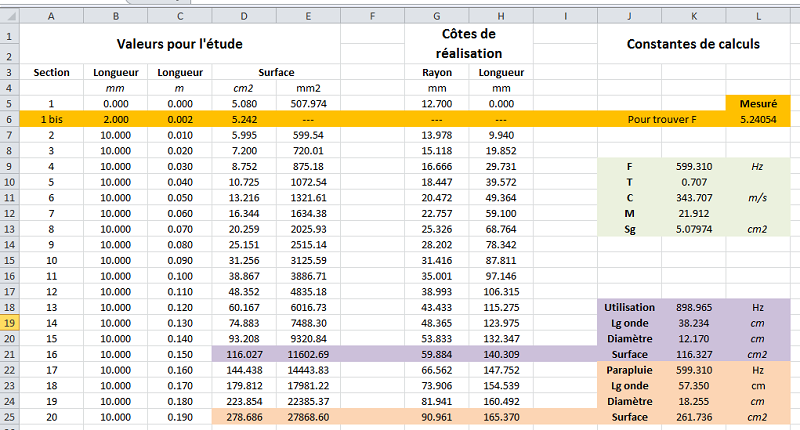The width and height of the screenshot is (800, 430).
Task: Select the 'Surface' header cell
Action: [x=276, y=72]
